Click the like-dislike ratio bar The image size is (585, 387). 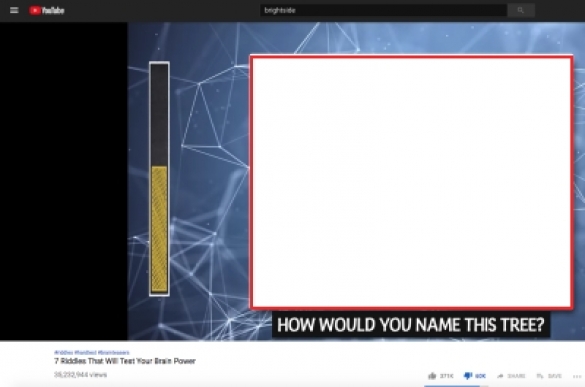(456, 386)
